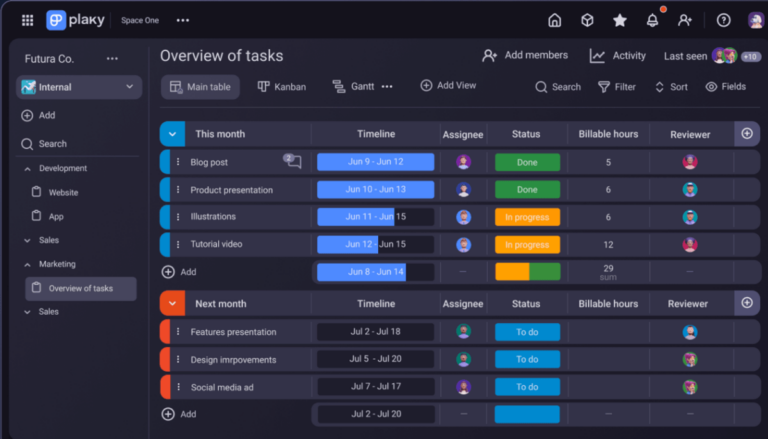Click the help question mark icon
Viewport: 768px width, 439px height.
(723, 20)
